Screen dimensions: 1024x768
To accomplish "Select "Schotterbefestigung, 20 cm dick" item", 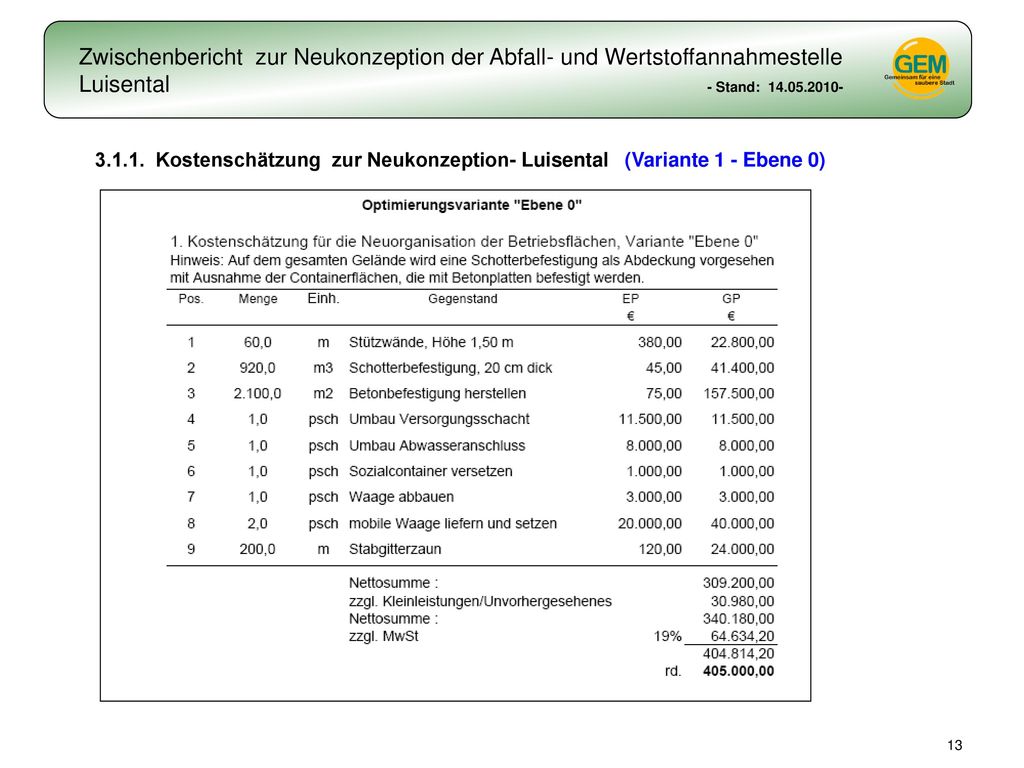I will click(450, 368).
